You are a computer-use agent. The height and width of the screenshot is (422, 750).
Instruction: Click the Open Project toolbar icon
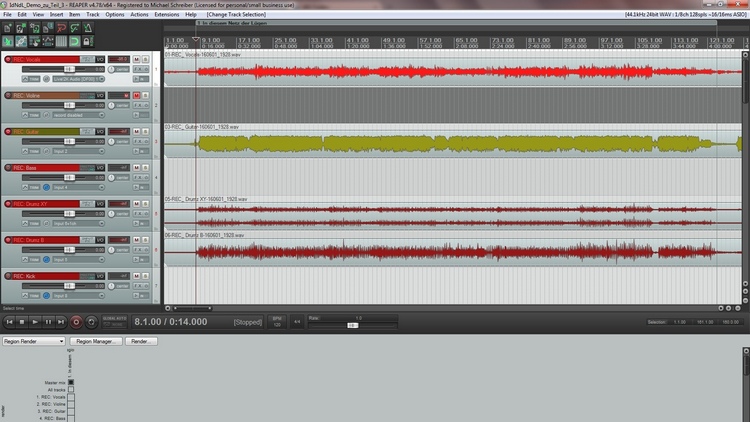tap(21, 28)
